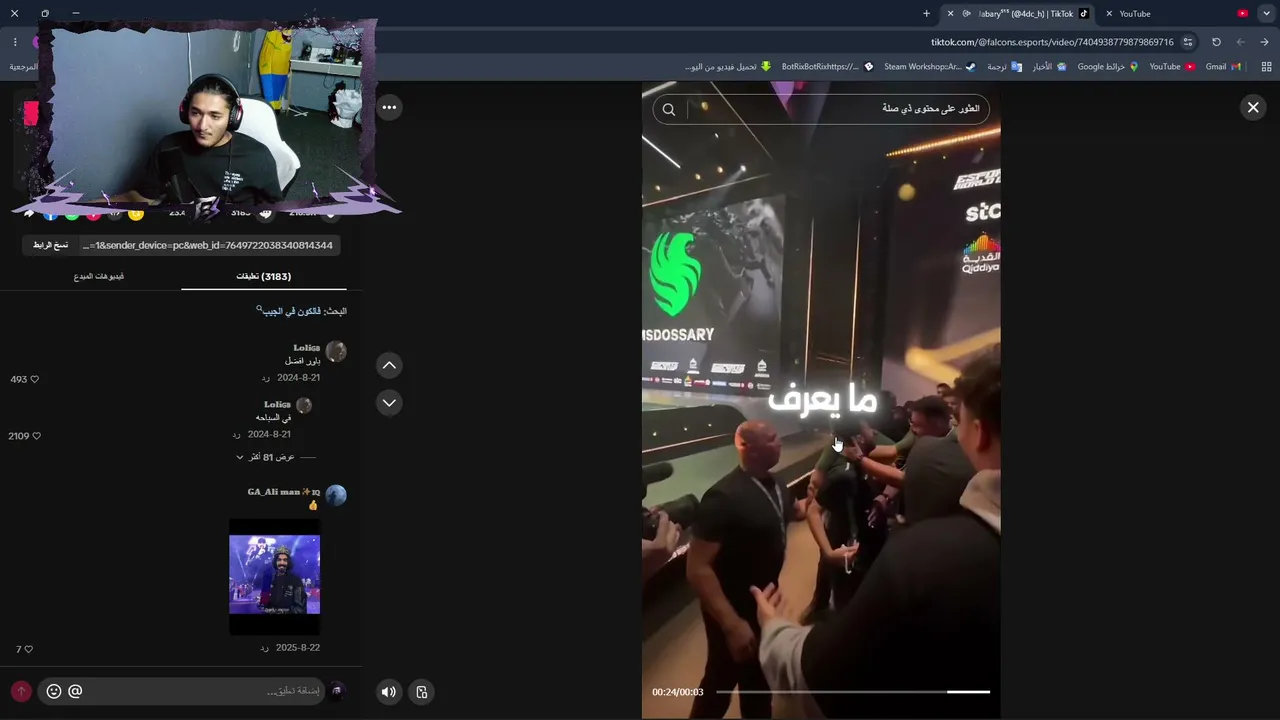Reply to the comment with 2109 likes
The width and height of the screenshot is (1280, 720).
click(x=236, y=435)
